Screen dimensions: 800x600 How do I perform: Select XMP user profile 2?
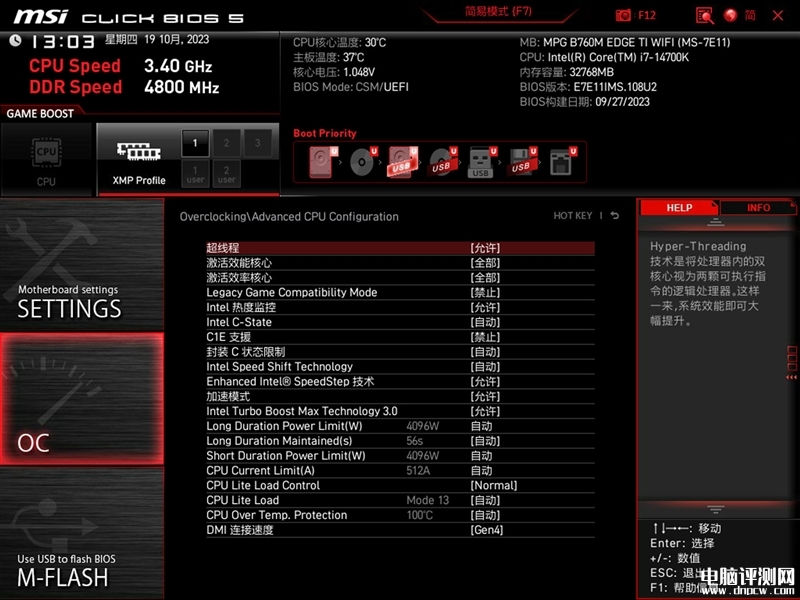(227, 174)
